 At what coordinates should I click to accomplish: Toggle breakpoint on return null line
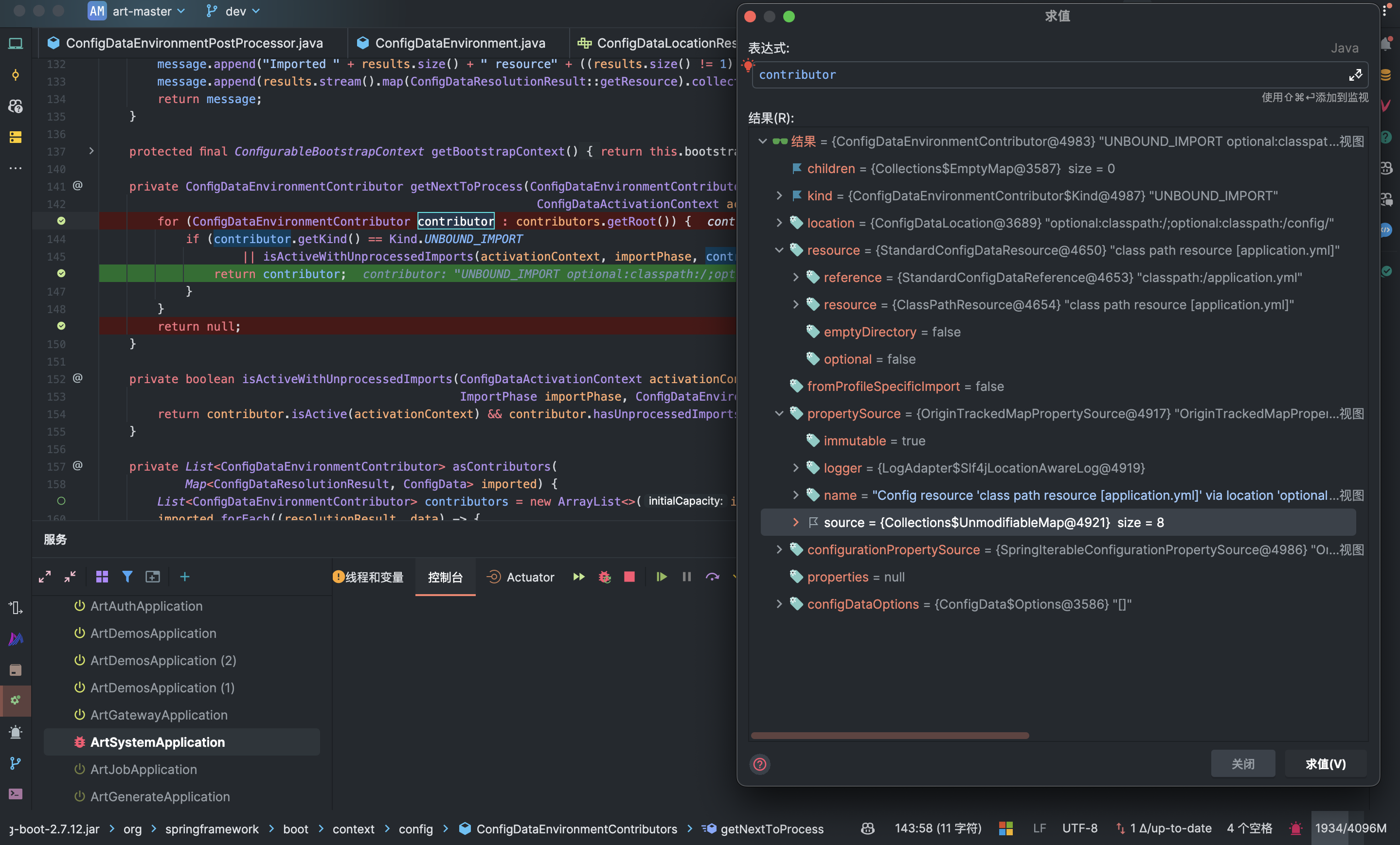click(x=61, y=326)
